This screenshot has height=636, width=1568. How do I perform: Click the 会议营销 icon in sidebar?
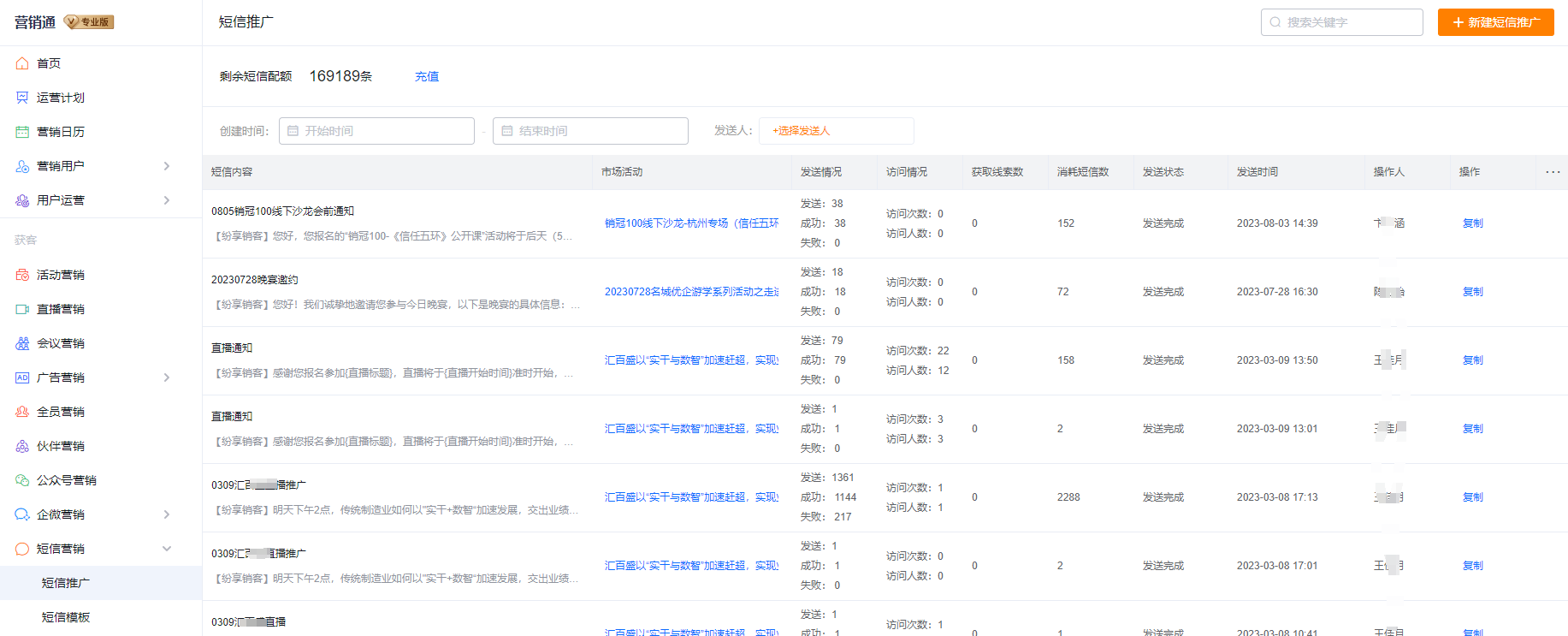pyautogui.click(x=22, y=343)
